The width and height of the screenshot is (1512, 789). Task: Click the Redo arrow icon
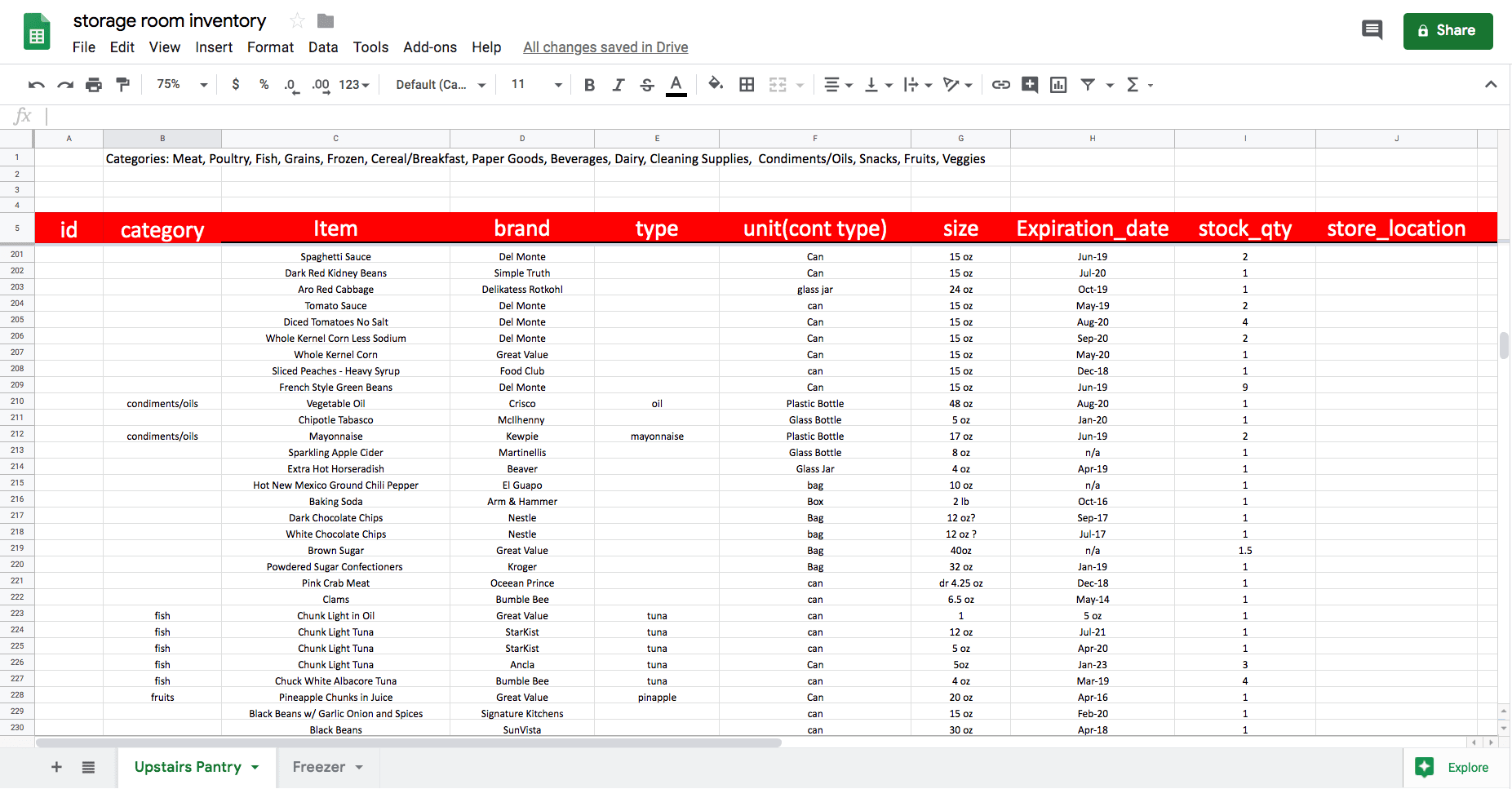pos(65,85)
